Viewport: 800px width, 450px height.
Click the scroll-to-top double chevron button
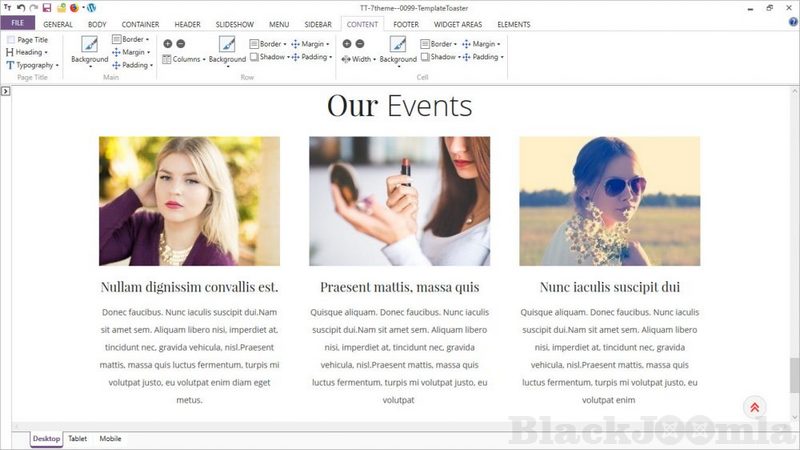coord(754,407)
